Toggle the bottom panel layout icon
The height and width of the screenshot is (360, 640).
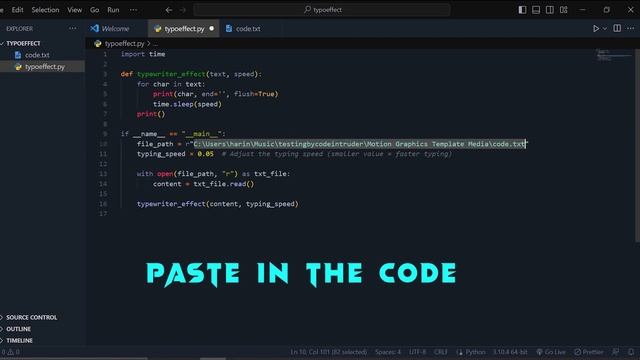[x=536, y=10]
